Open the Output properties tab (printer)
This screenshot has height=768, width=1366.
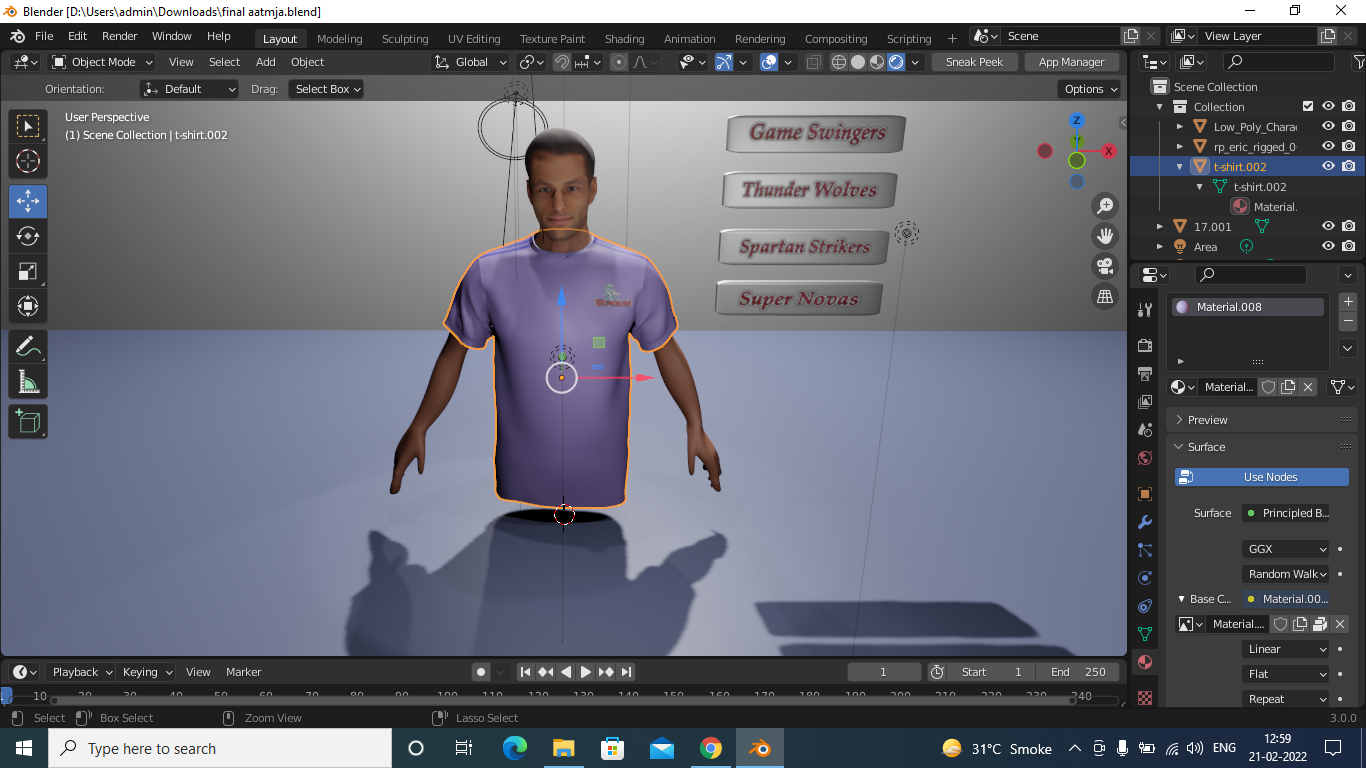tap(1145, 373)
